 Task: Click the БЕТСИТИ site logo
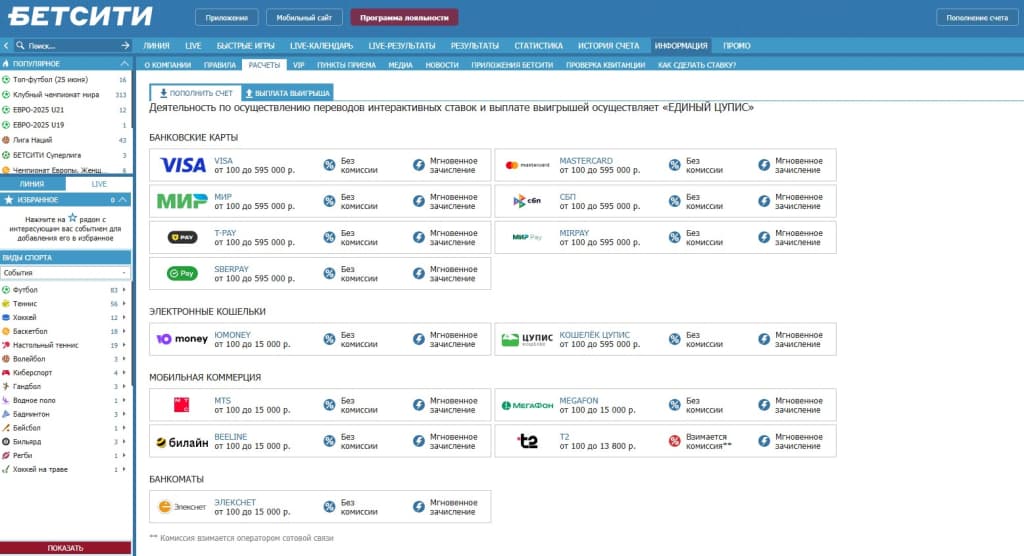click(80, 16)
